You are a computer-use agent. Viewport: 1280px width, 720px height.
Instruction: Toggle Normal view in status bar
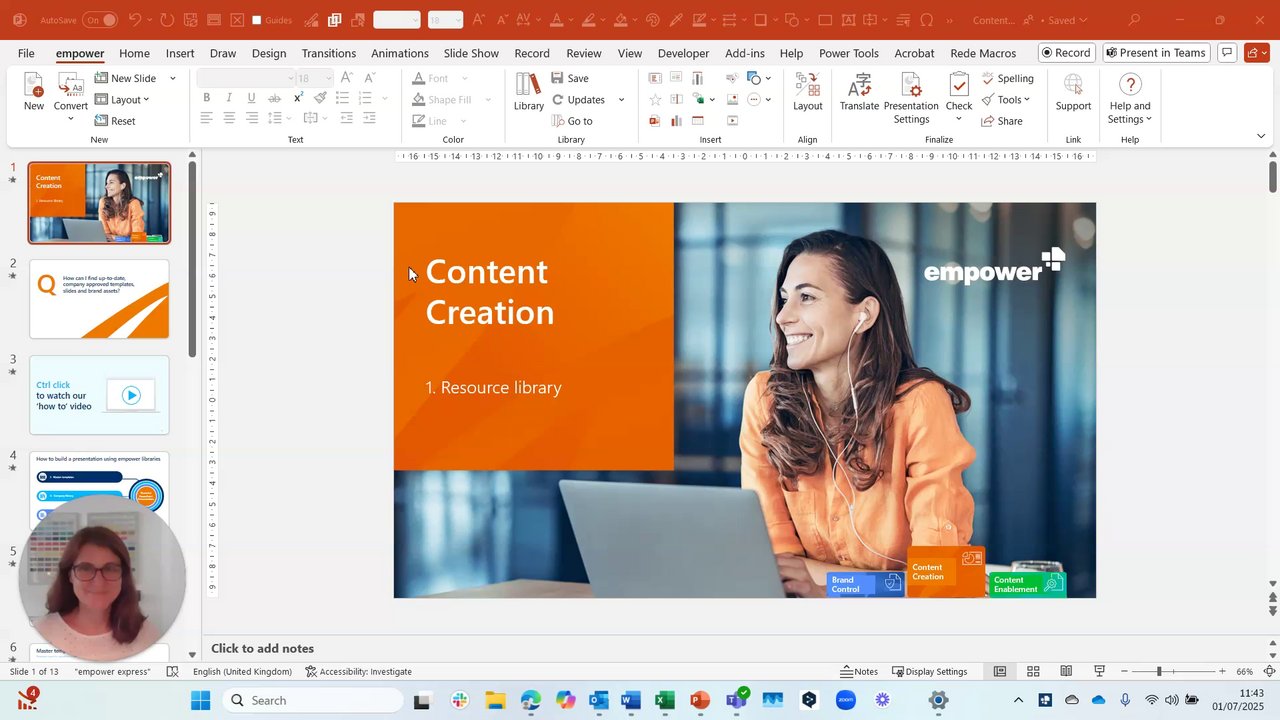[x=1000, y=671]
